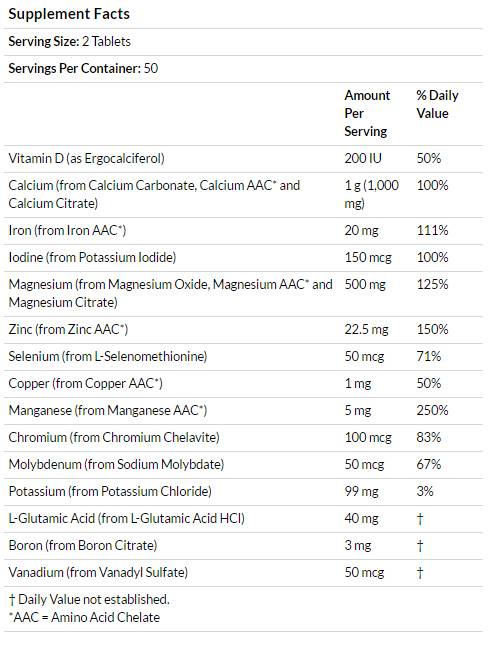This screenshot has width=489, height=651.
Task: Click Molybdenum 50 mcg amount
Action: tap(364, 464)
